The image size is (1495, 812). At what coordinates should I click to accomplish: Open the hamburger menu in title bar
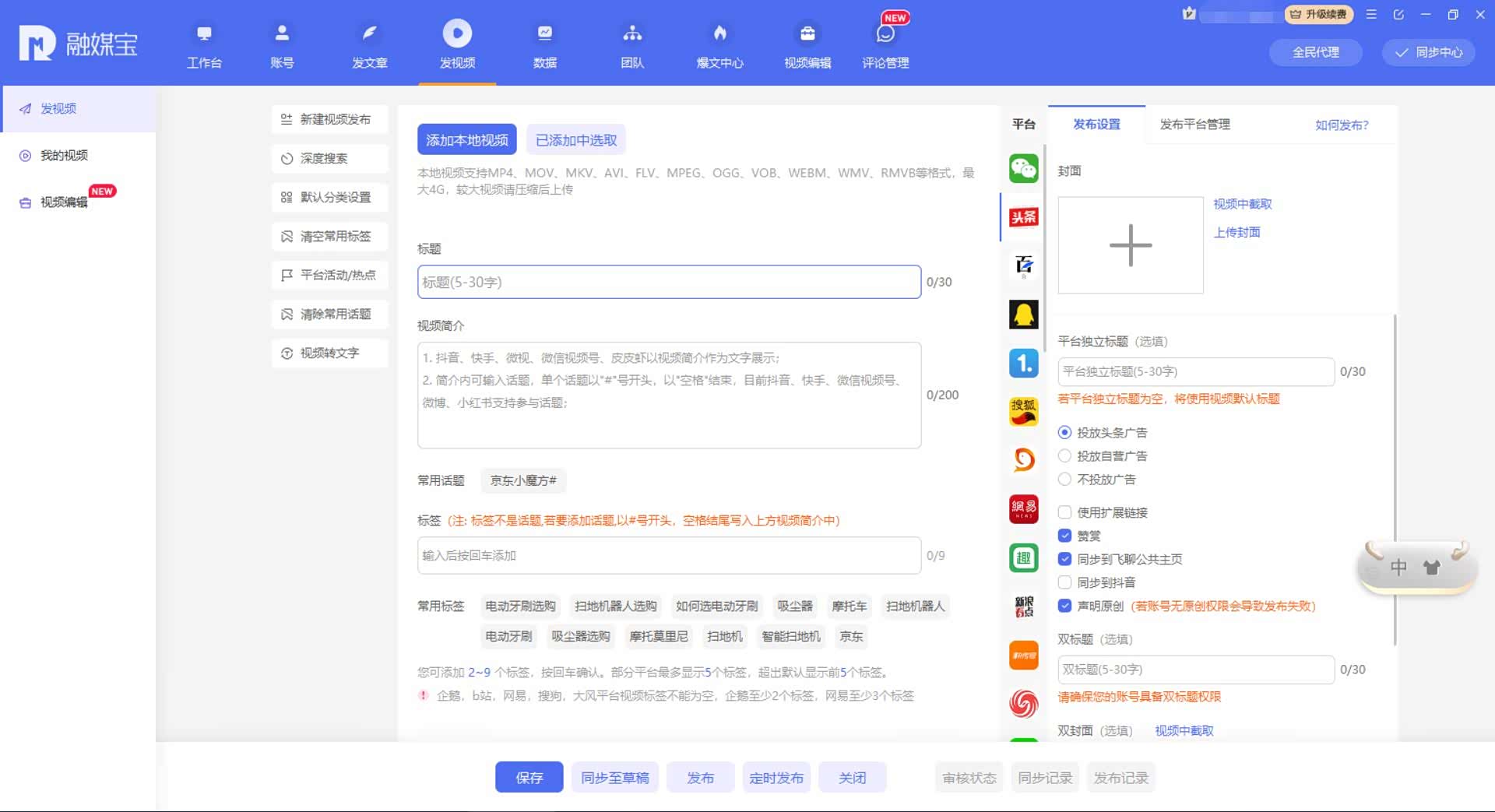1371,15
